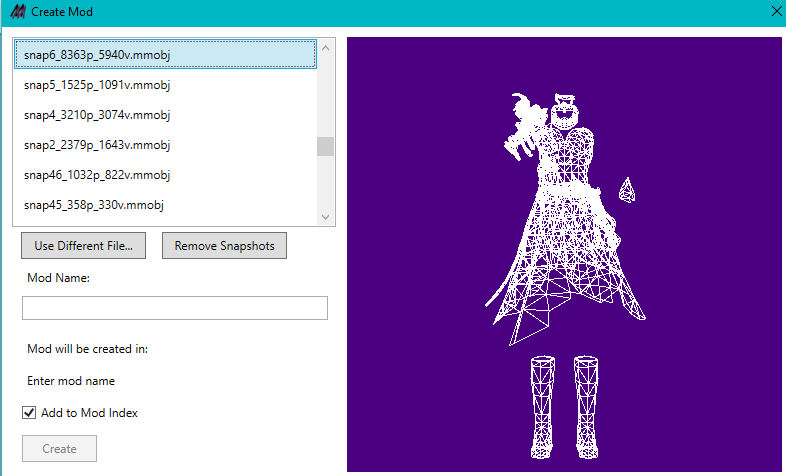The image size is (786, 476).
Task: Click the left boot wireframe in preview
Action: (544, 405)
